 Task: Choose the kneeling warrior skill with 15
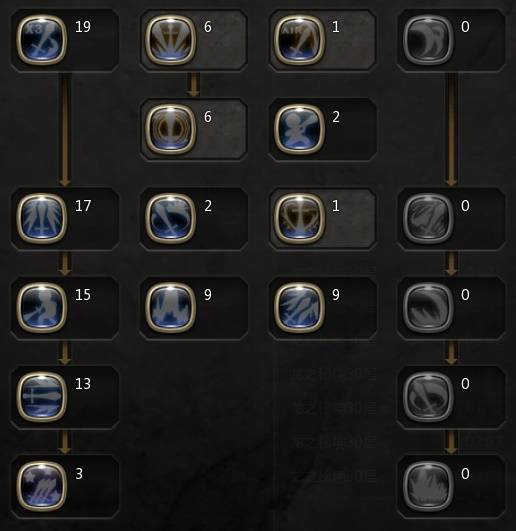pos(42,307)
